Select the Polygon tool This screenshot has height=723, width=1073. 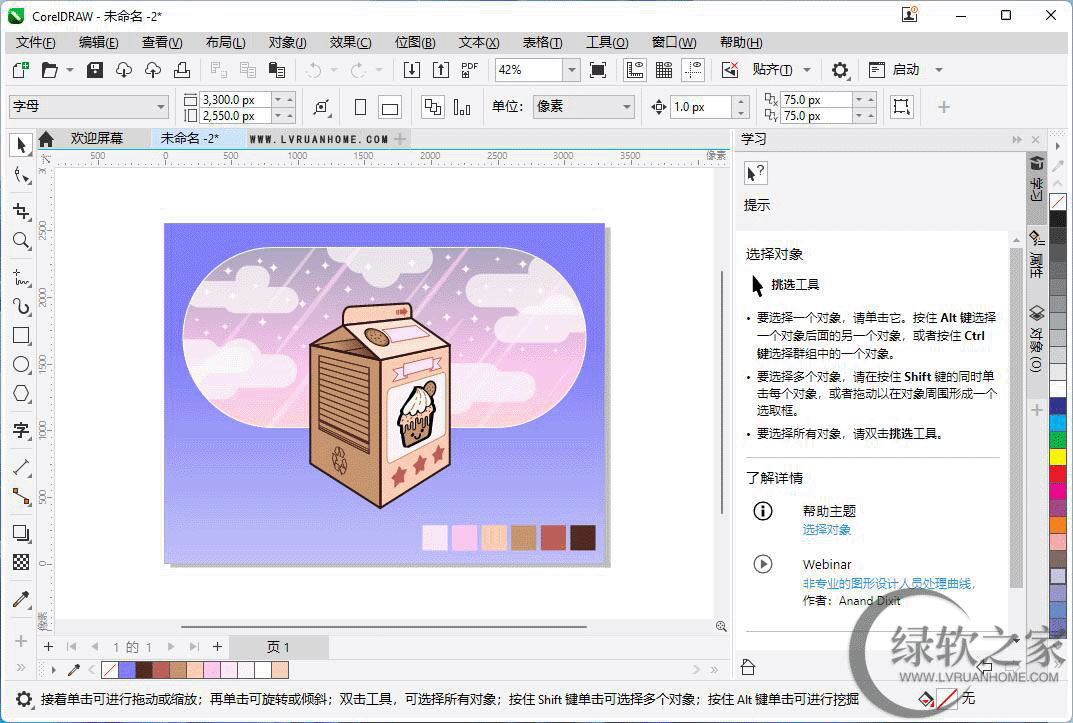click(20, 394)
